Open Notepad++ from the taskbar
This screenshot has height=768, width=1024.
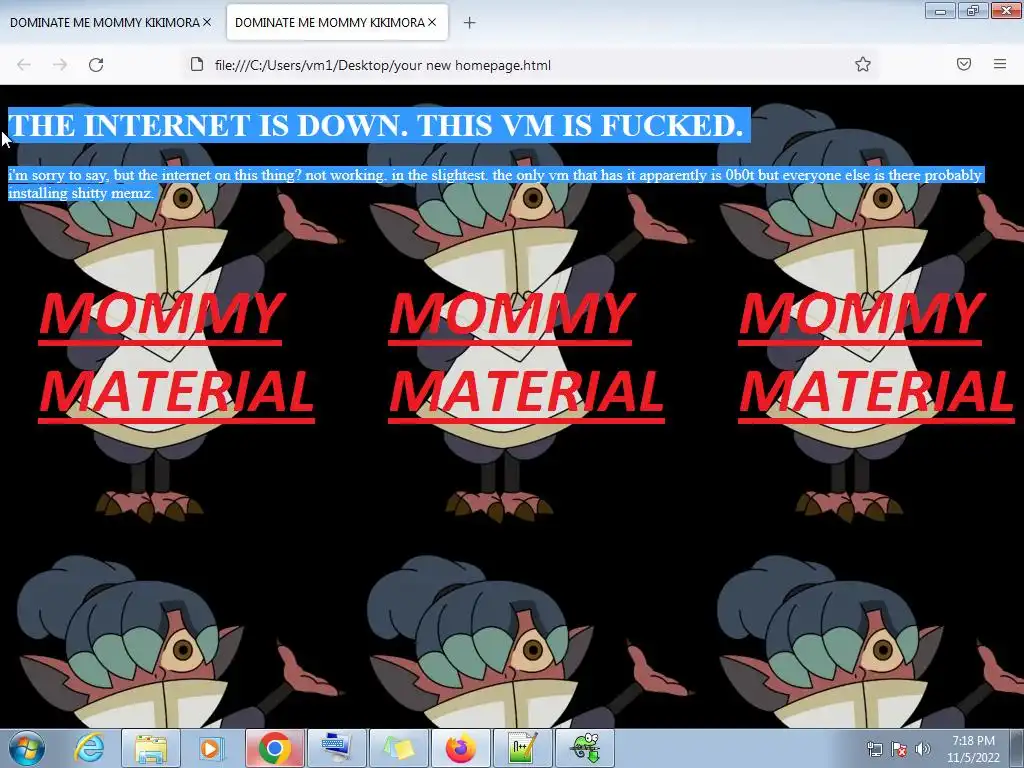click(x=522, y=748)
